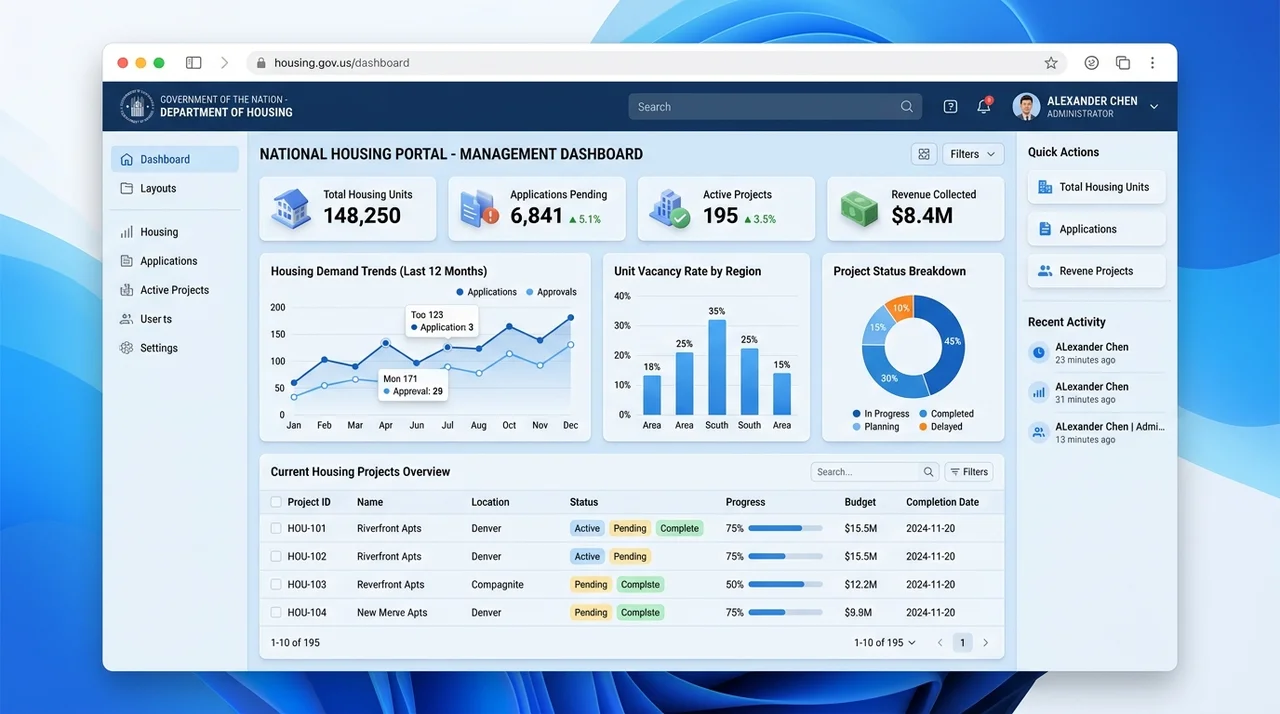The height and width of the screenshot is (714, 1280).
Task: Go to next page of projects table
Action: (x=985, y=643)
